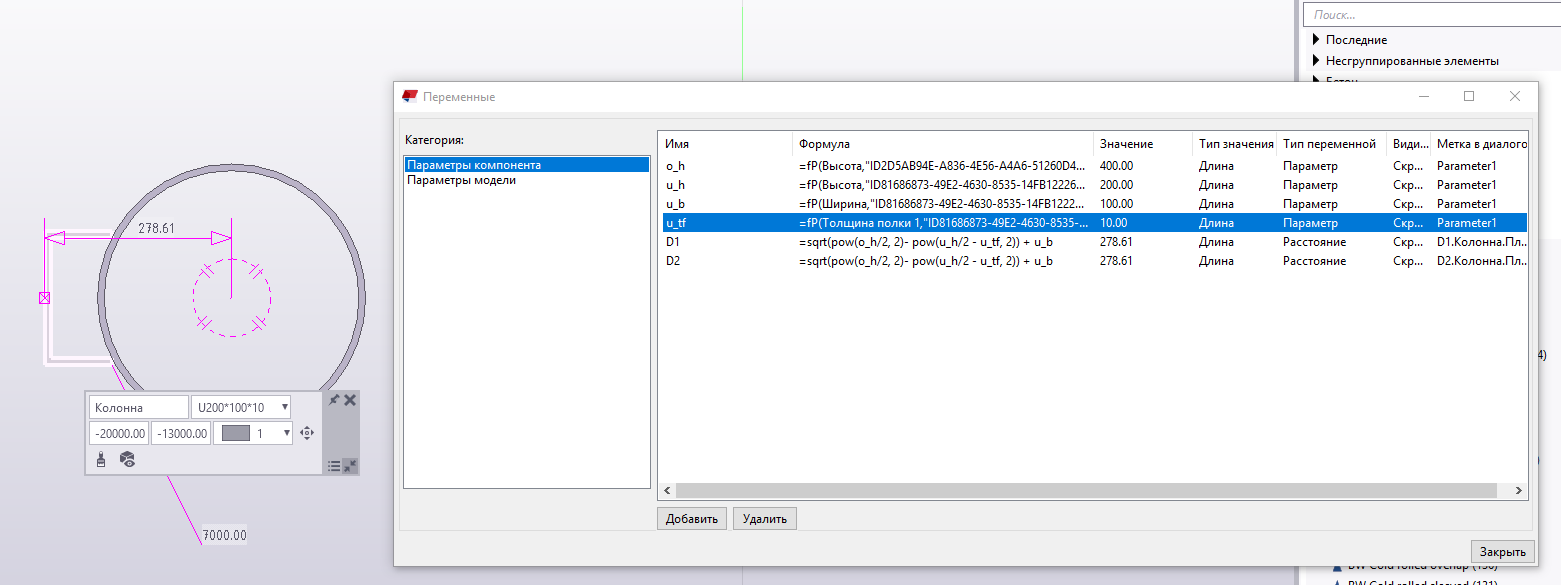
Task: Click the Поиск search field
Action: (1430, 15)
